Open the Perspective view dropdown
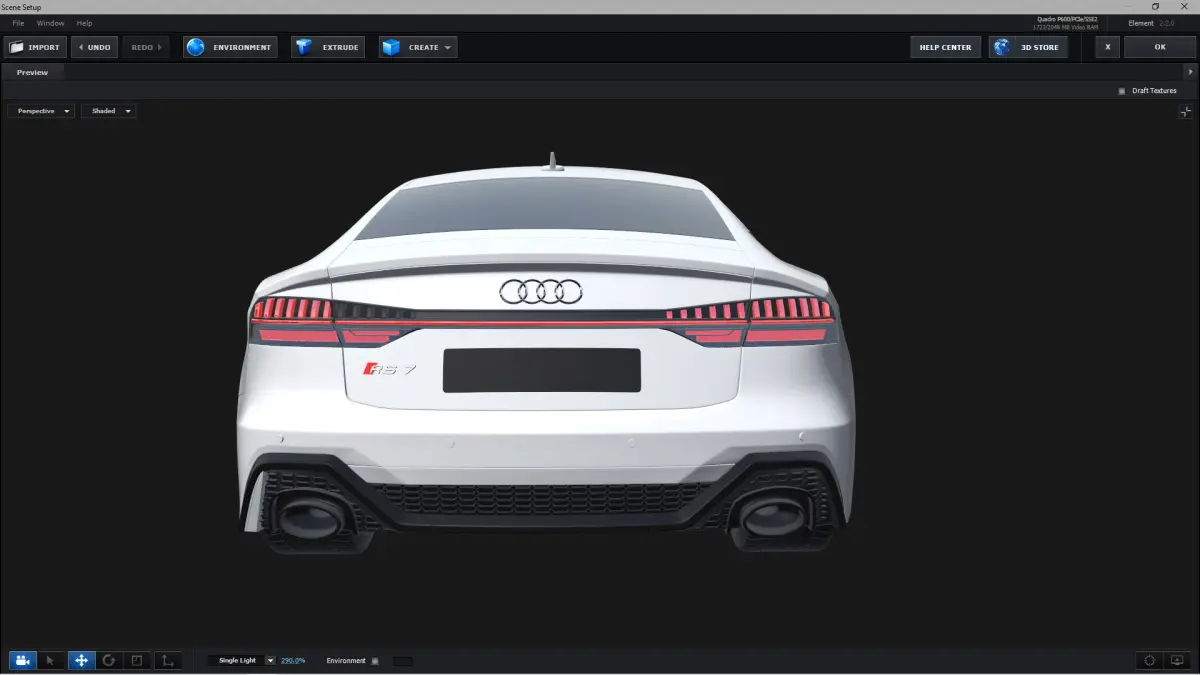The height and width of the screenshot is (675, 1200). [41, 111]
